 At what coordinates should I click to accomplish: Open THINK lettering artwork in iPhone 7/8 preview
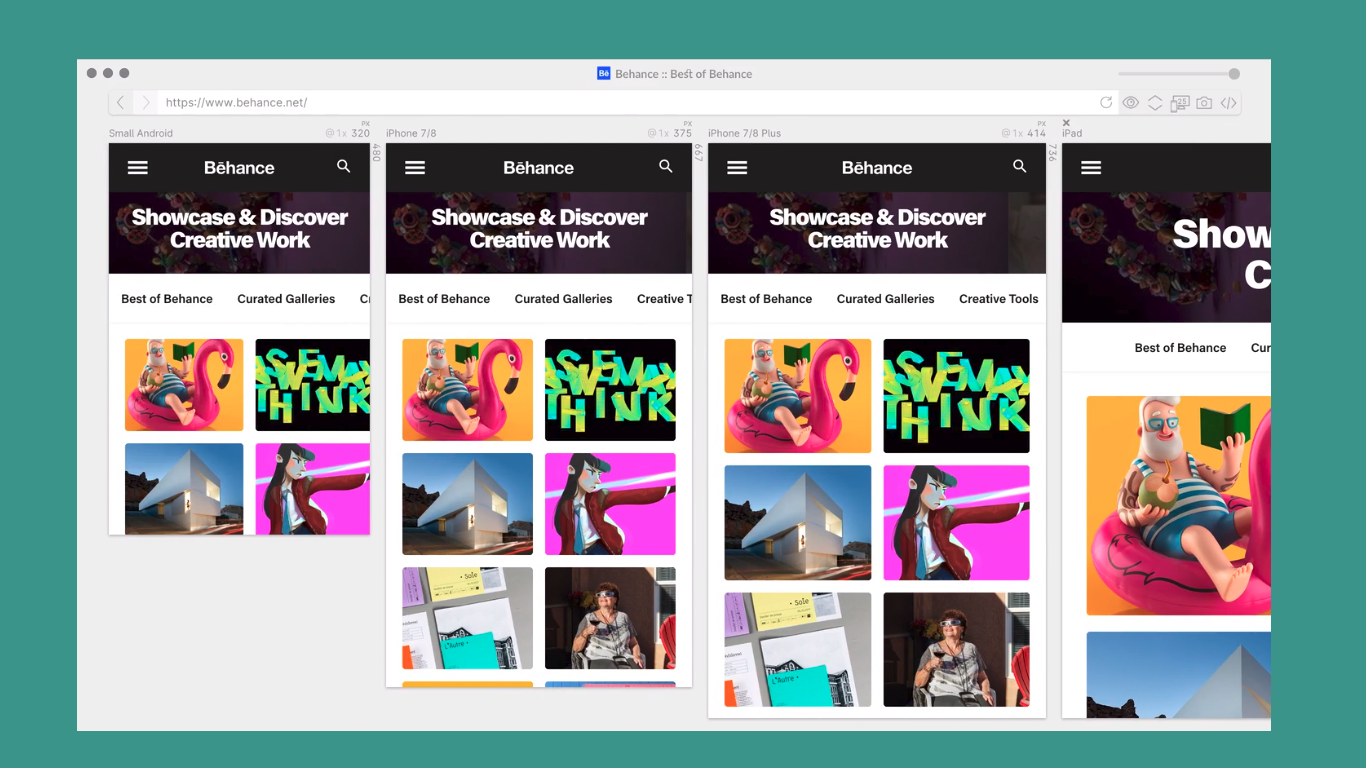click(x=610, y=390)
